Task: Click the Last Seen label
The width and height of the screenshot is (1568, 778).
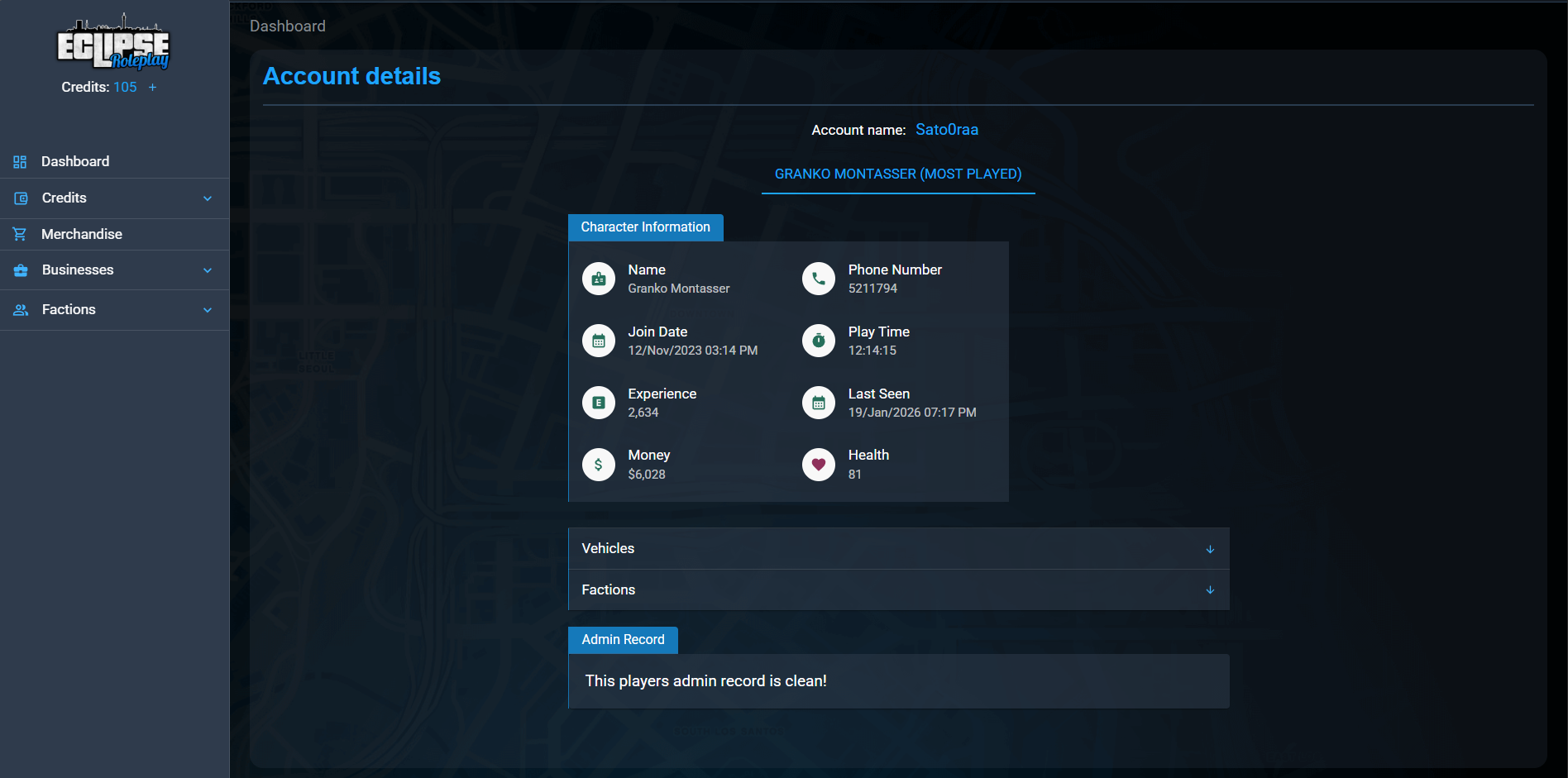Action: pos(879,394)
